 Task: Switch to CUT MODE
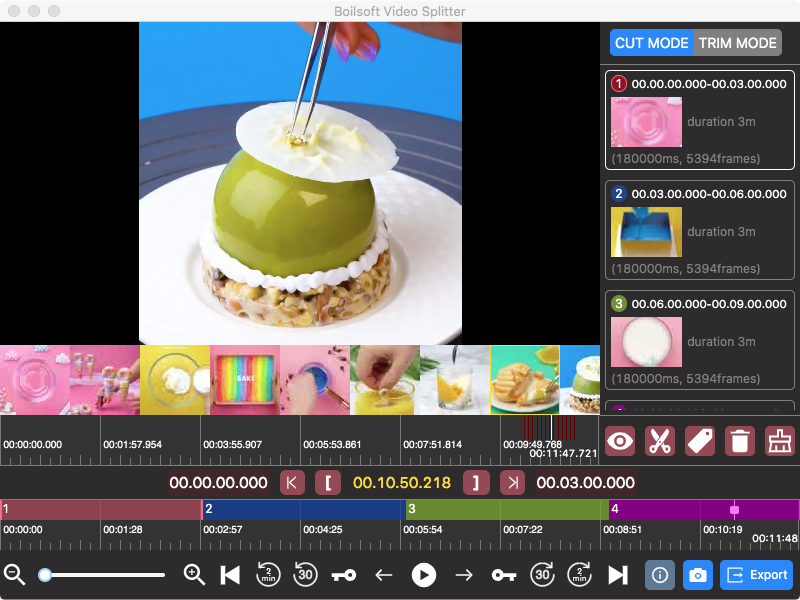click(652, 43)
